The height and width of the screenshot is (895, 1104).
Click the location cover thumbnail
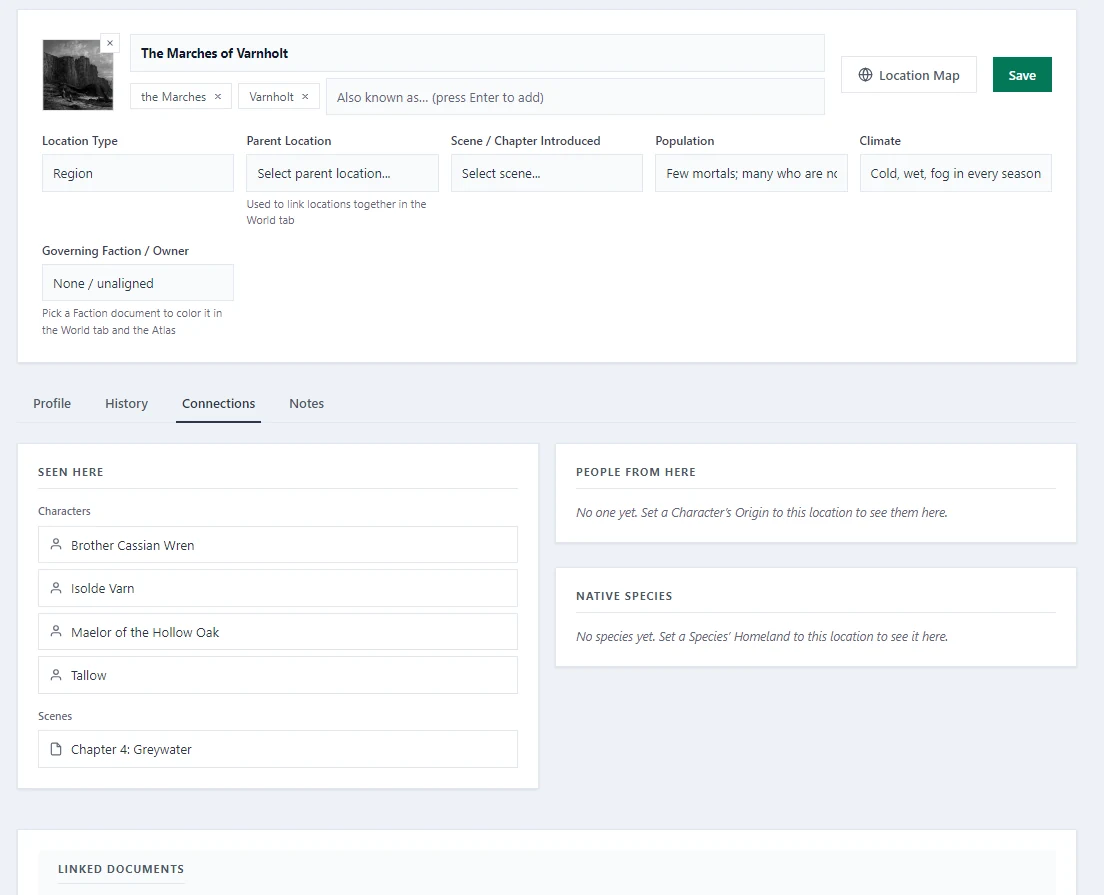pos(77,75)
